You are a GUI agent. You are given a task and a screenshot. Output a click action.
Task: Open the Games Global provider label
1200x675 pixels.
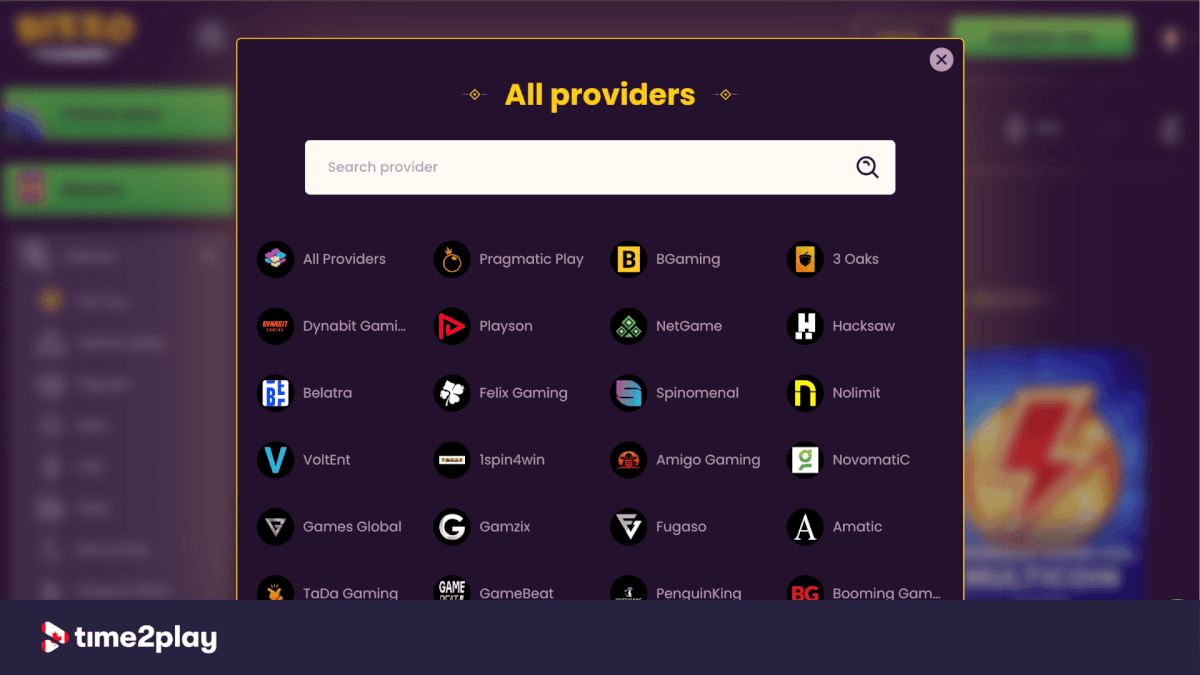352,527
